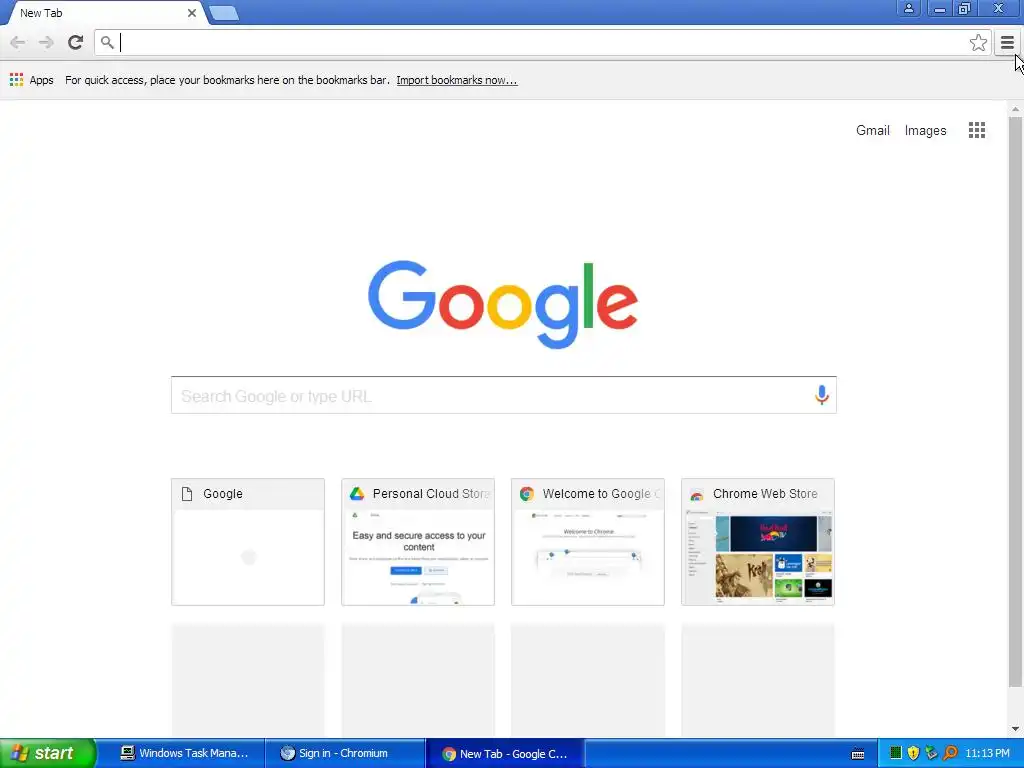Click the Google logo
Image resolution: width=1024 pixels, height=768 pixels.
click(x=503, y=304)
